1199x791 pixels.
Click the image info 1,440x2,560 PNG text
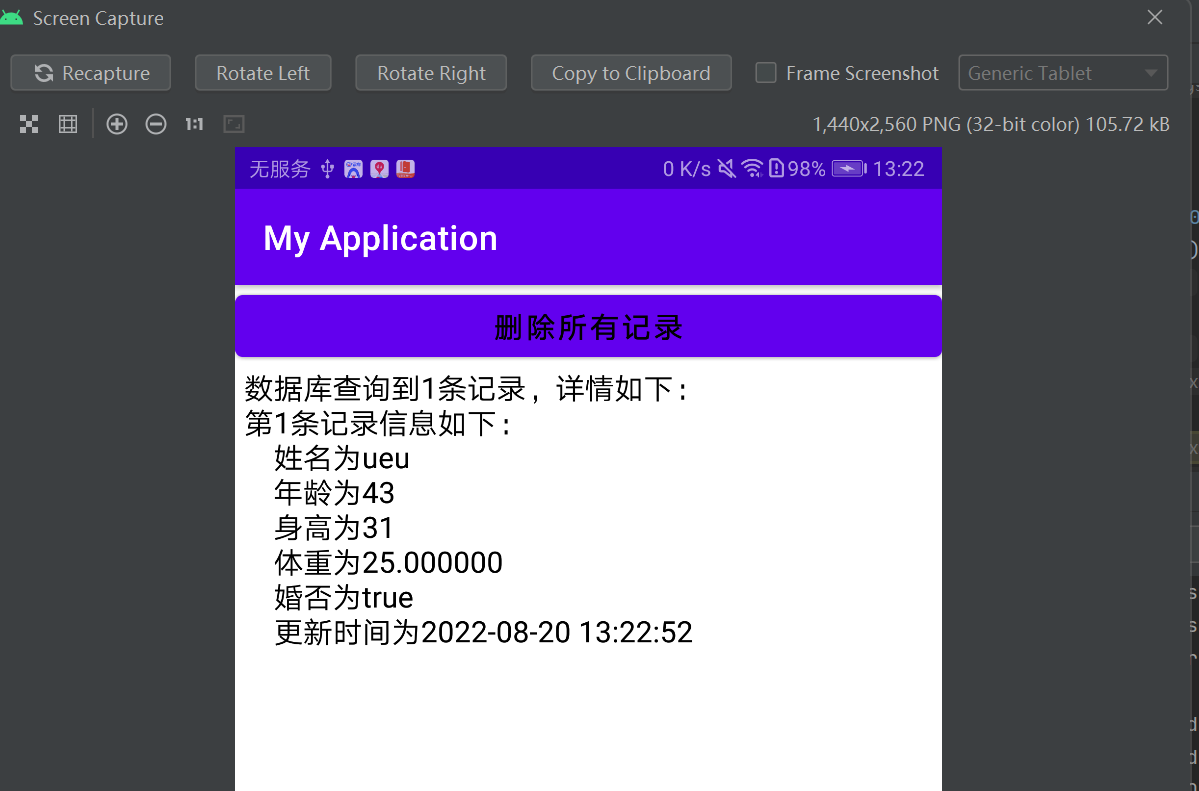(991, 124)
